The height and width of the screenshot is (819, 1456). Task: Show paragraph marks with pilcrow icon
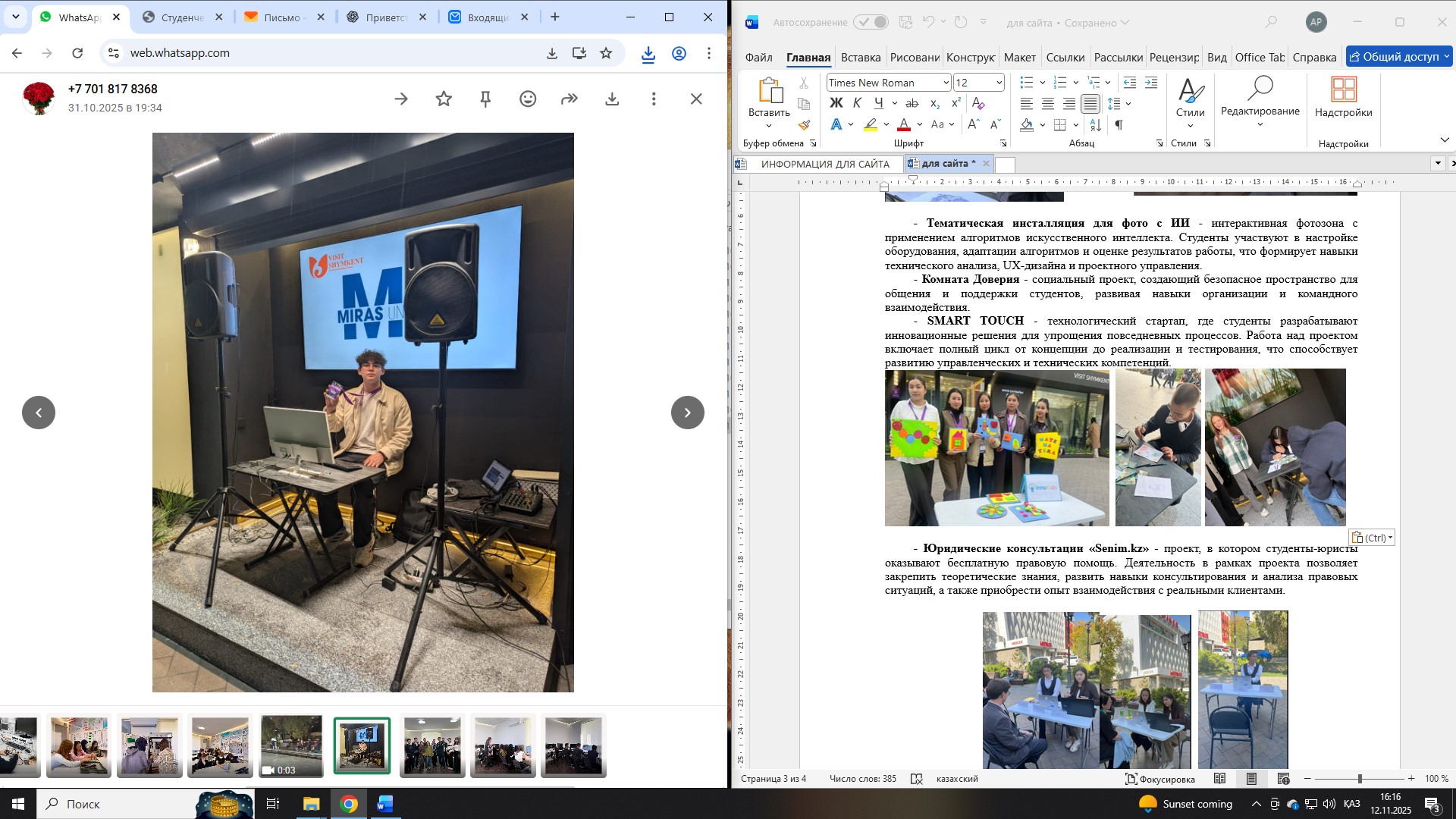1119,125
